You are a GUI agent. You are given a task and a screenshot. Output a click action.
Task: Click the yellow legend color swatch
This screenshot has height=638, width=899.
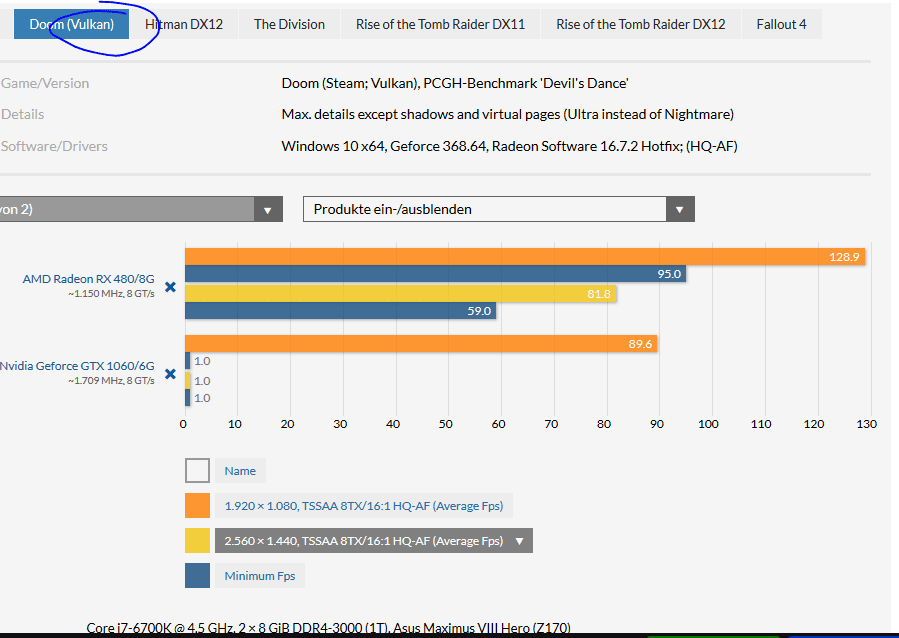pos(197,541)
